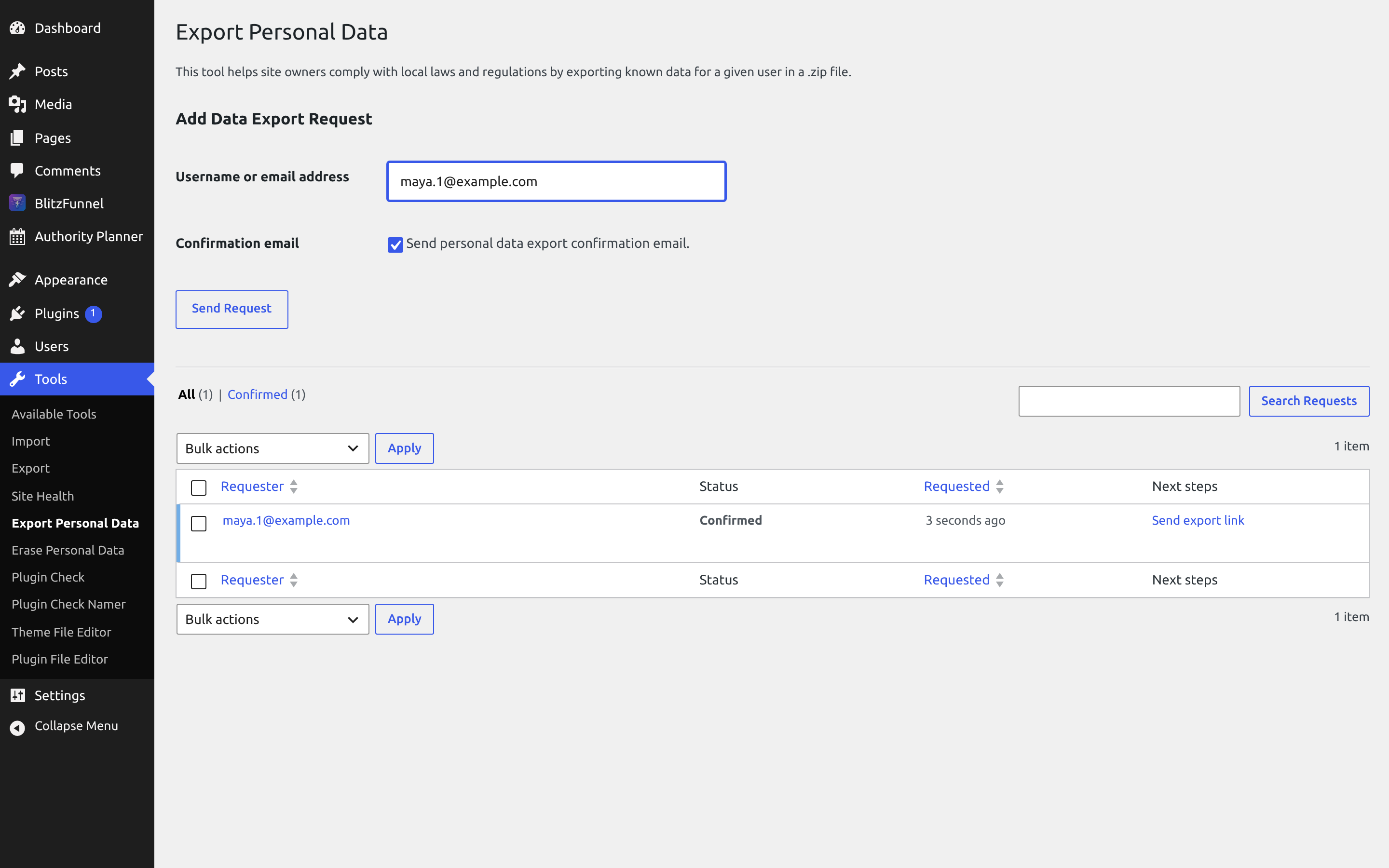Click the Posts pushpin icon
This screenshot has width=1389, height=868.
17,71
